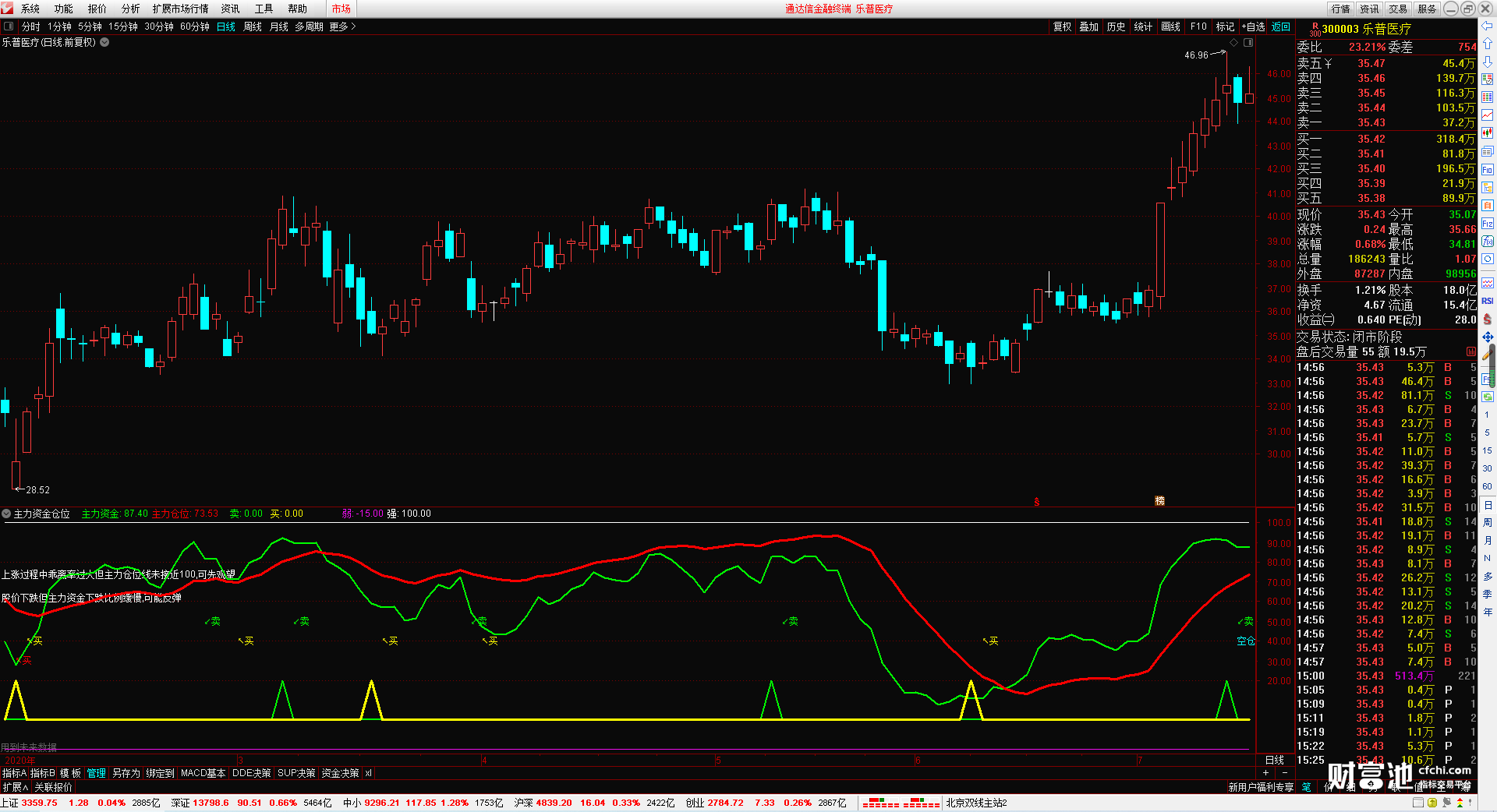Switch to the DDE决策 indicator tab
The width and height of the screenshot is (1497, 812).
point(251,773)
